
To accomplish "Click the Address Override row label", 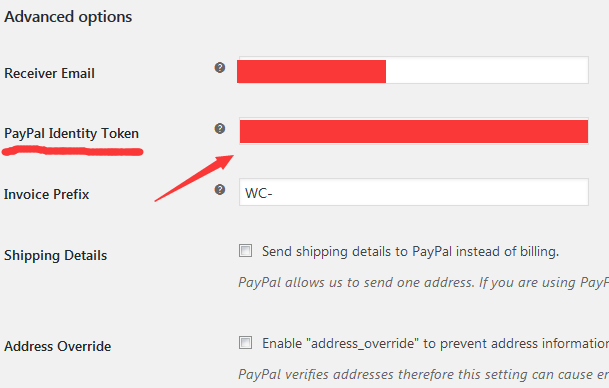I will pos(57,346).
